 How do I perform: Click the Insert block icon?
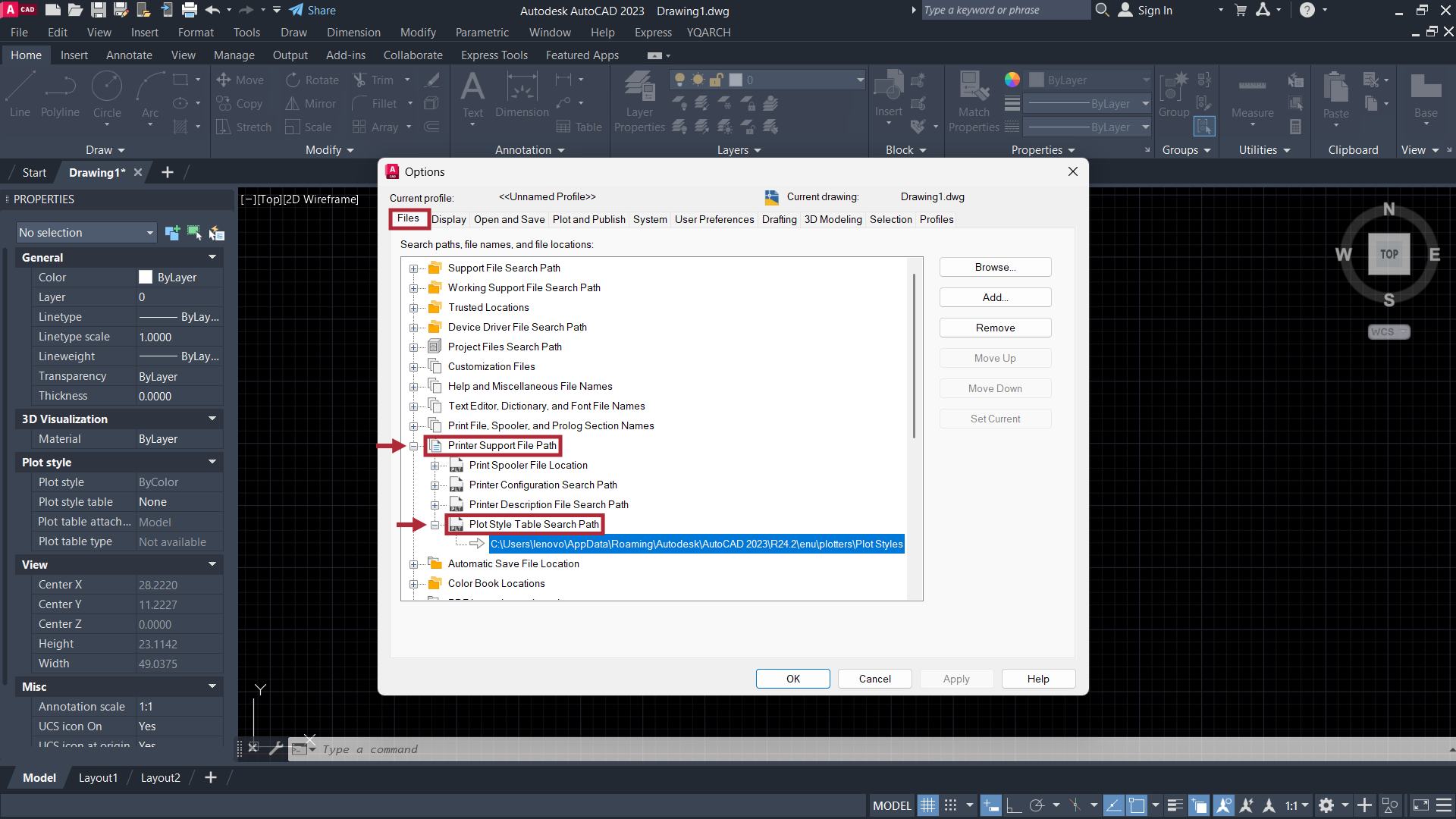click(888, 95)
